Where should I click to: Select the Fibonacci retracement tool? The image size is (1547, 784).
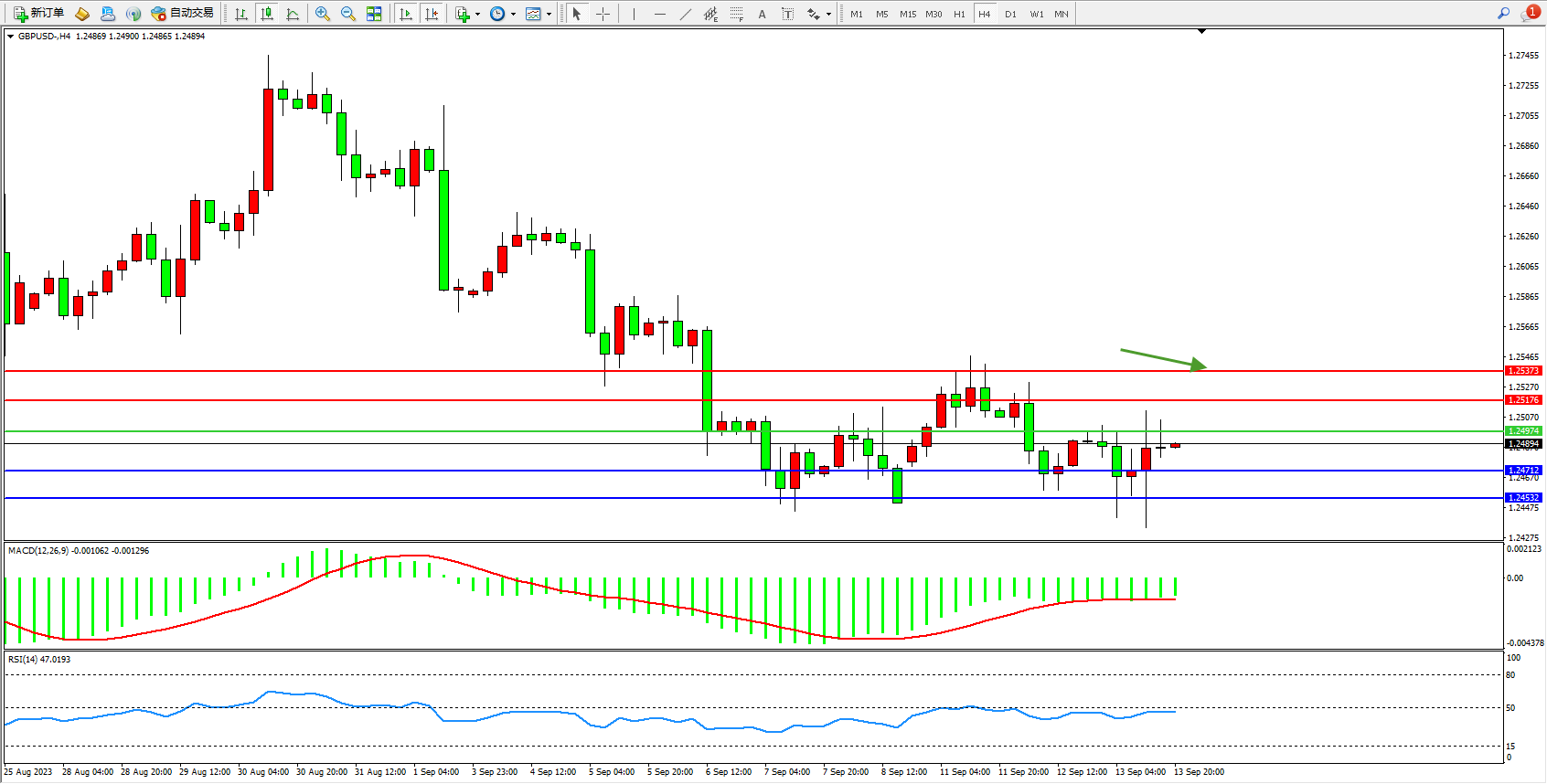[737, 14]
